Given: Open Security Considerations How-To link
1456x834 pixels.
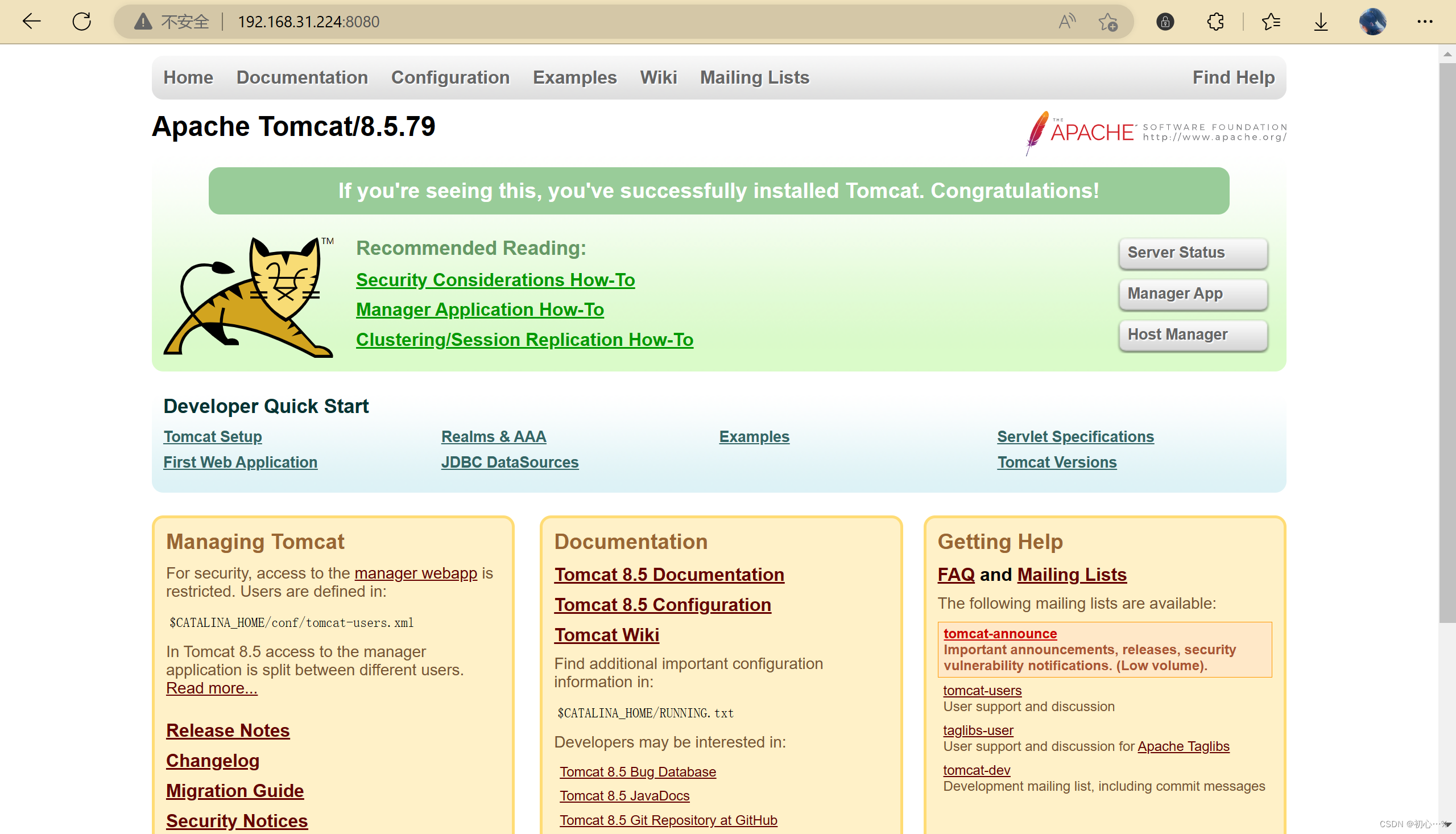Looking at the screenshot, I should 495,279.
